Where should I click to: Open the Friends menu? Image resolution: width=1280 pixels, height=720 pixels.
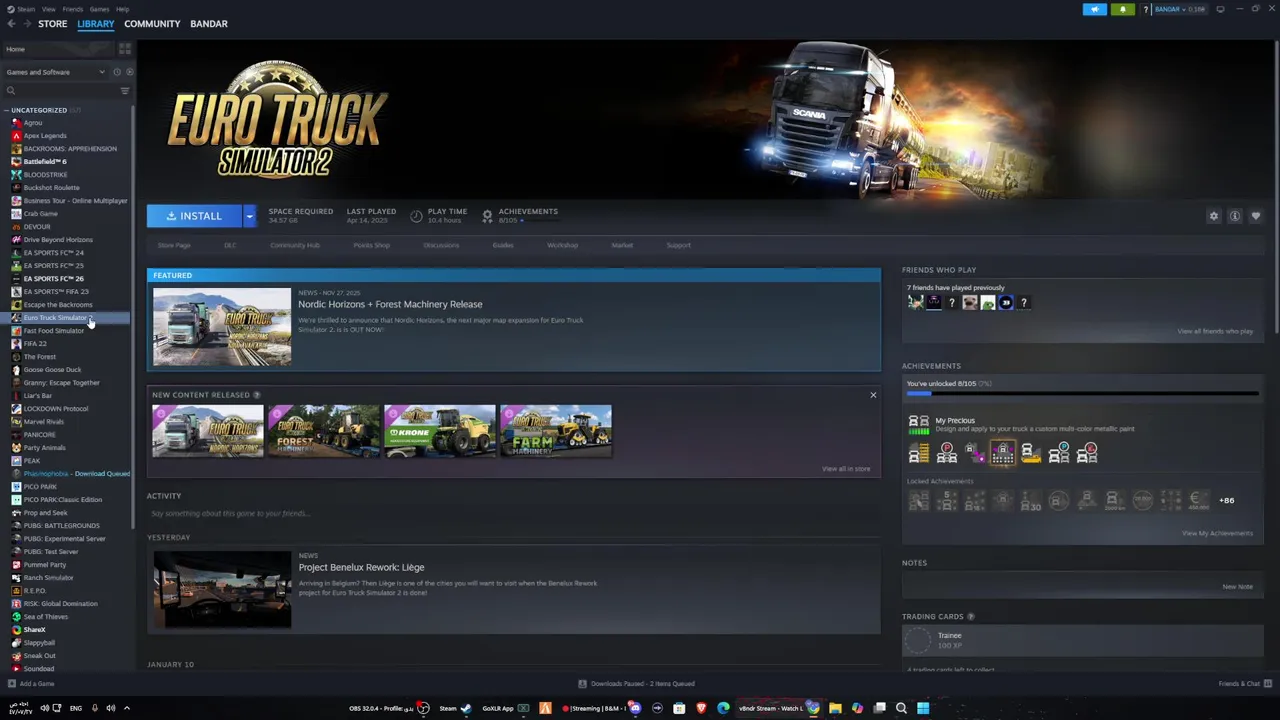[x=73, y=9]
